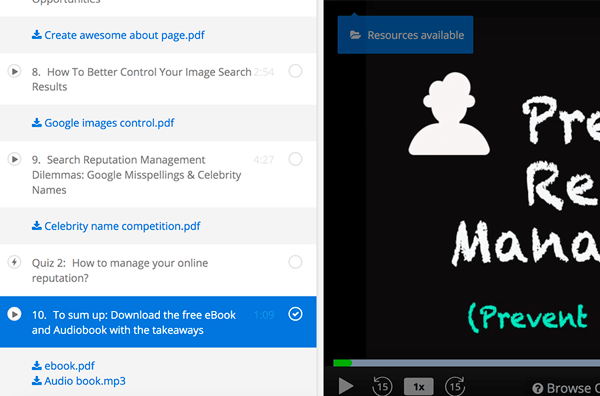Click download icon beside Audio book.mp3
This screenshot has width=600, height=396.
tap(37, 381)
